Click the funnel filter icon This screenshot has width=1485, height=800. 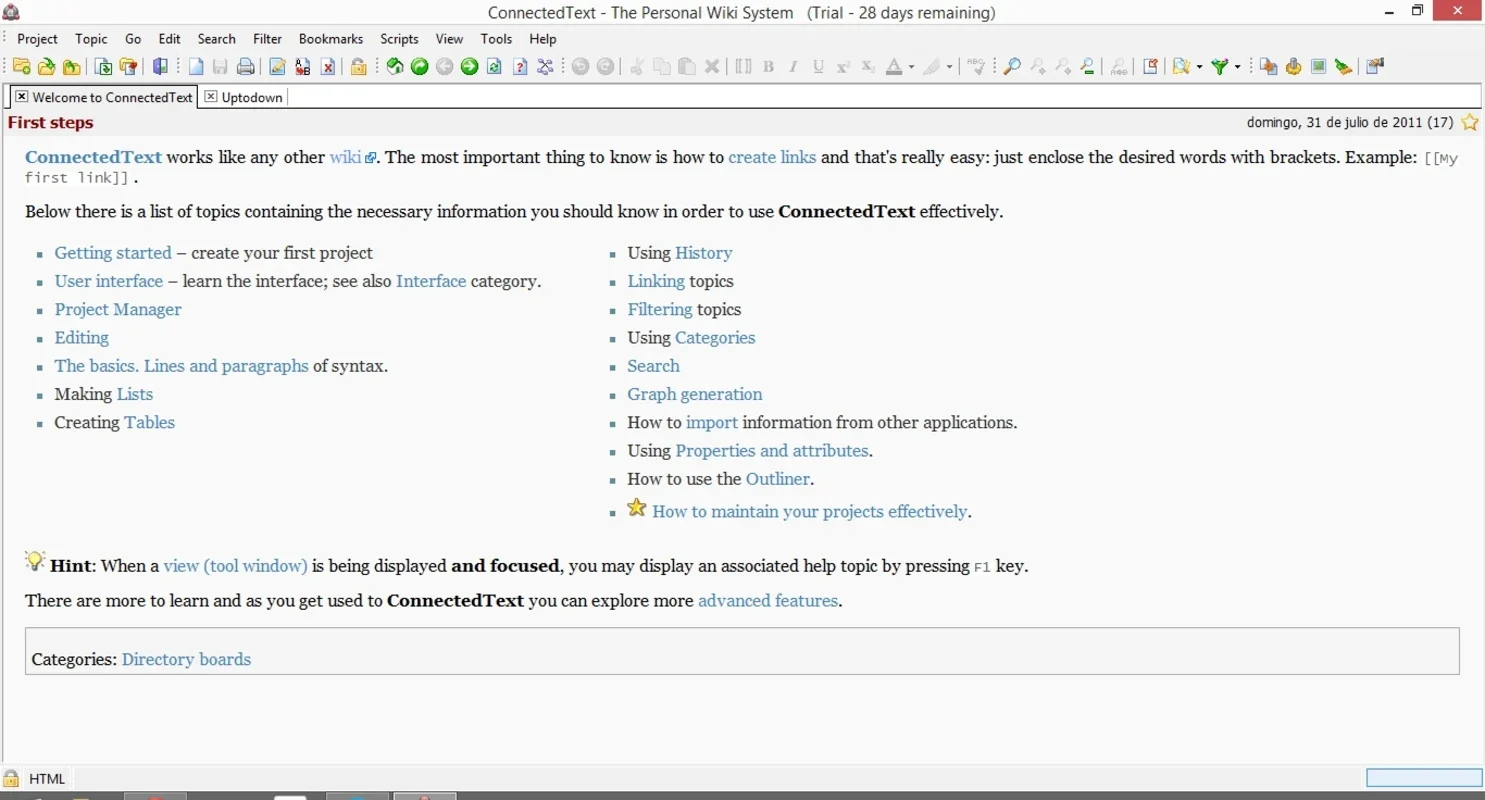click(1220, 67)
